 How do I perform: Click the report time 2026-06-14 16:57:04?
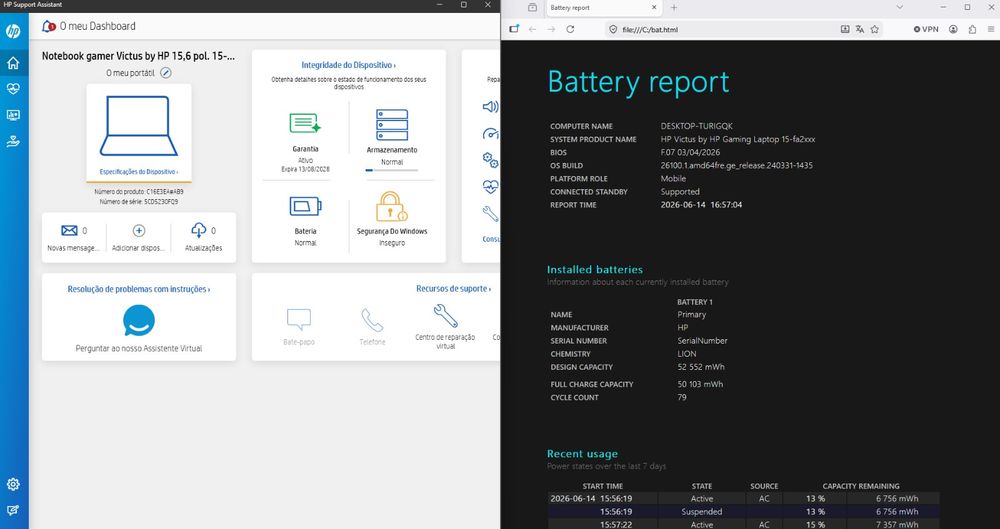click(x=701, y=205)
